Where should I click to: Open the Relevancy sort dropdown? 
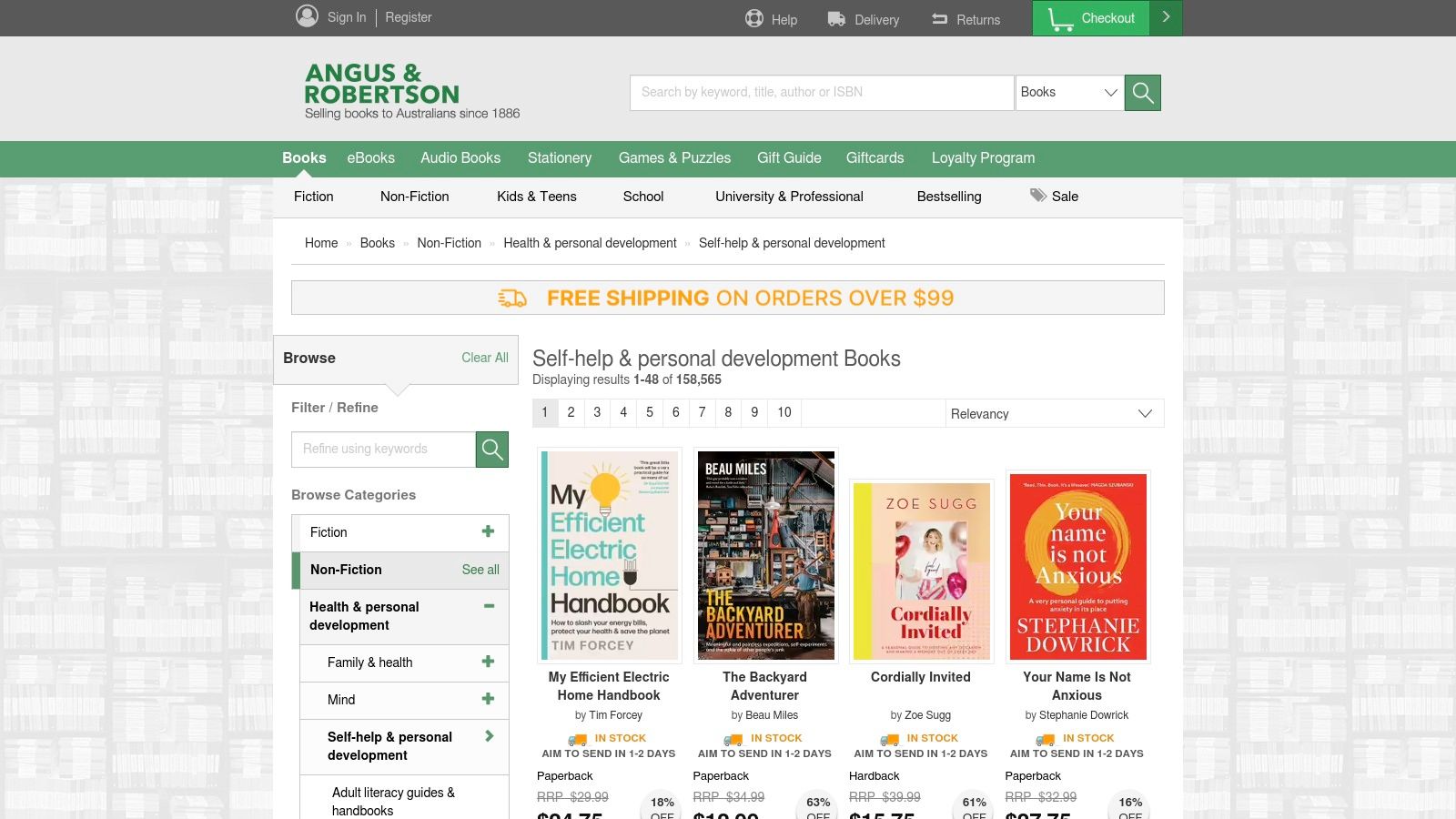(1054, 414)
